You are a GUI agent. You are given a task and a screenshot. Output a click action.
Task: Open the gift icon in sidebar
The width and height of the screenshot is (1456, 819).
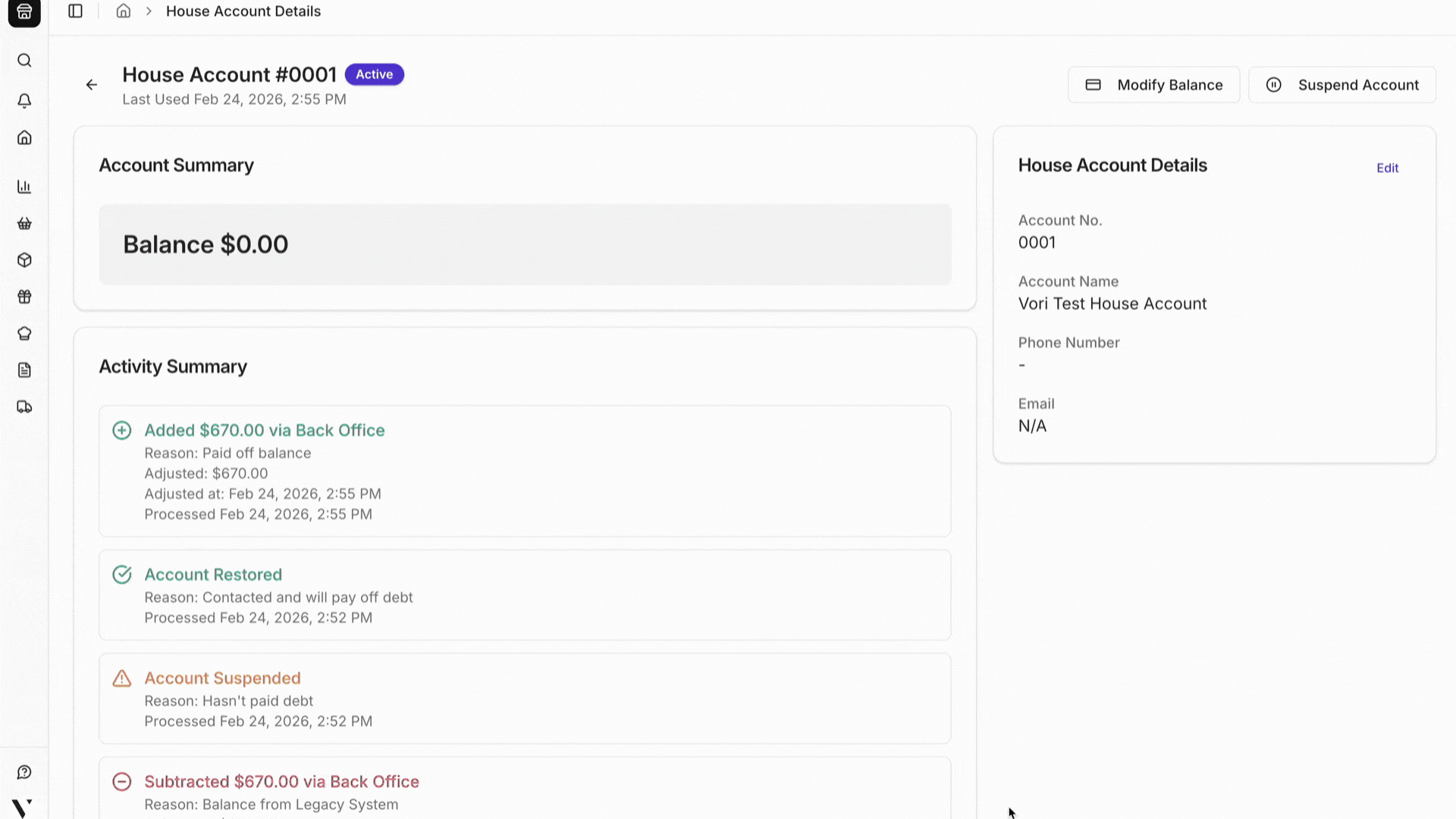pyautogui.click(x=24, y=297)
